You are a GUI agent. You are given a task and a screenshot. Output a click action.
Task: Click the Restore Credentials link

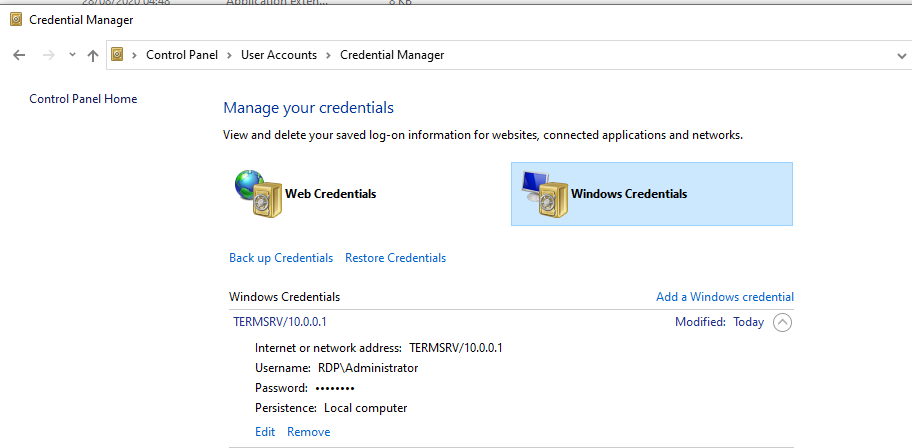coord(395,258)
